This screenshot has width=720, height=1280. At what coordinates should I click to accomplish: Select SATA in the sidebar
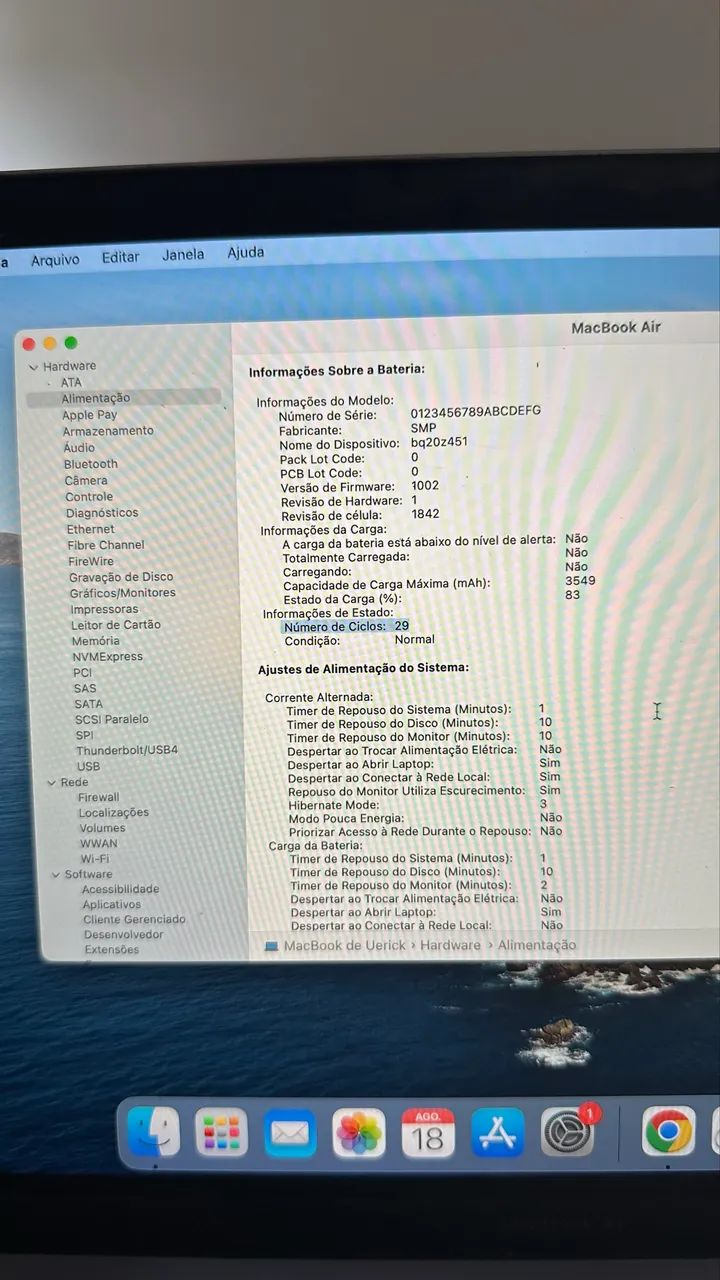tap(88, 704)
